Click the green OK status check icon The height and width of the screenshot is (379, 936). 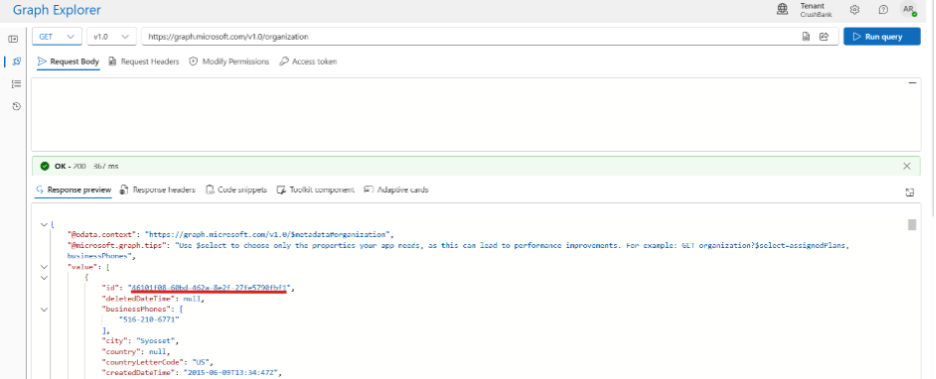[x=45, y=166]
